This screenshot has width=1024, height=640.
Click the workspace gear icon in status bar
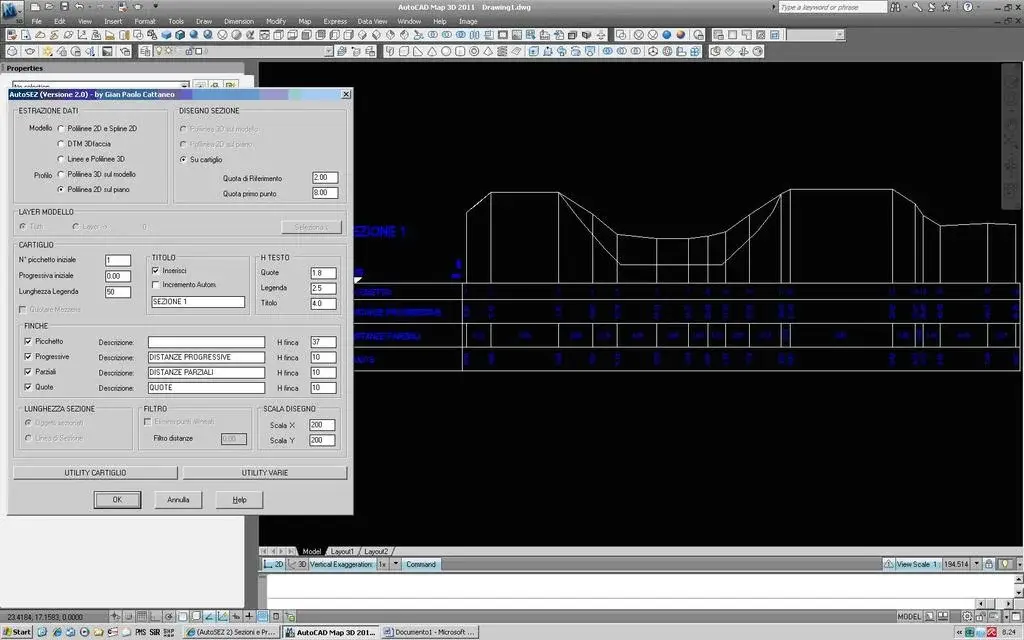[967, 616]
